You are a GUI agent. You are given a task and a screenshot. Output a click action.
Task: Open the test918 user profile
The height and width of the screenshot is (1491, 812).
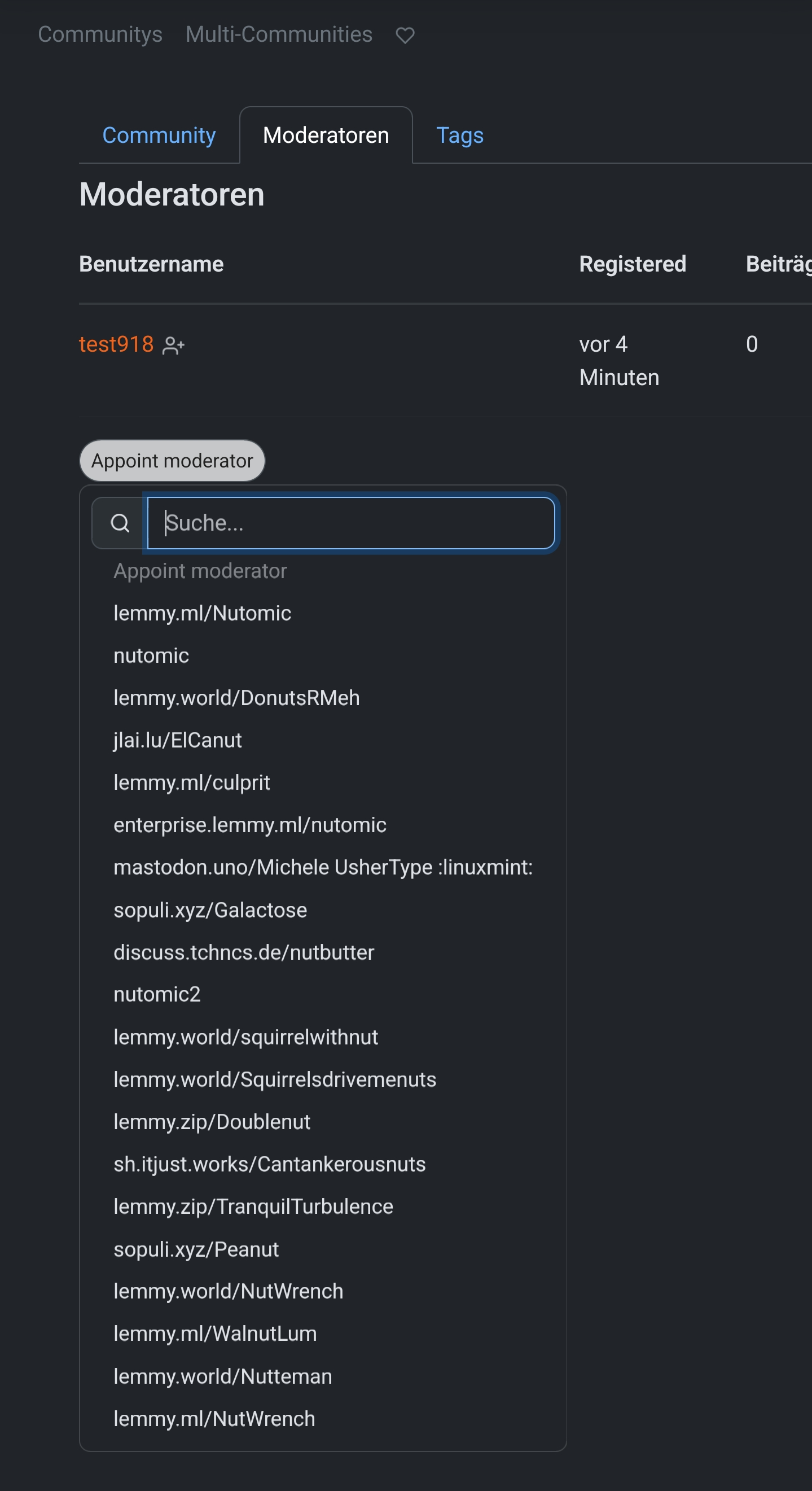pos(116,344)
